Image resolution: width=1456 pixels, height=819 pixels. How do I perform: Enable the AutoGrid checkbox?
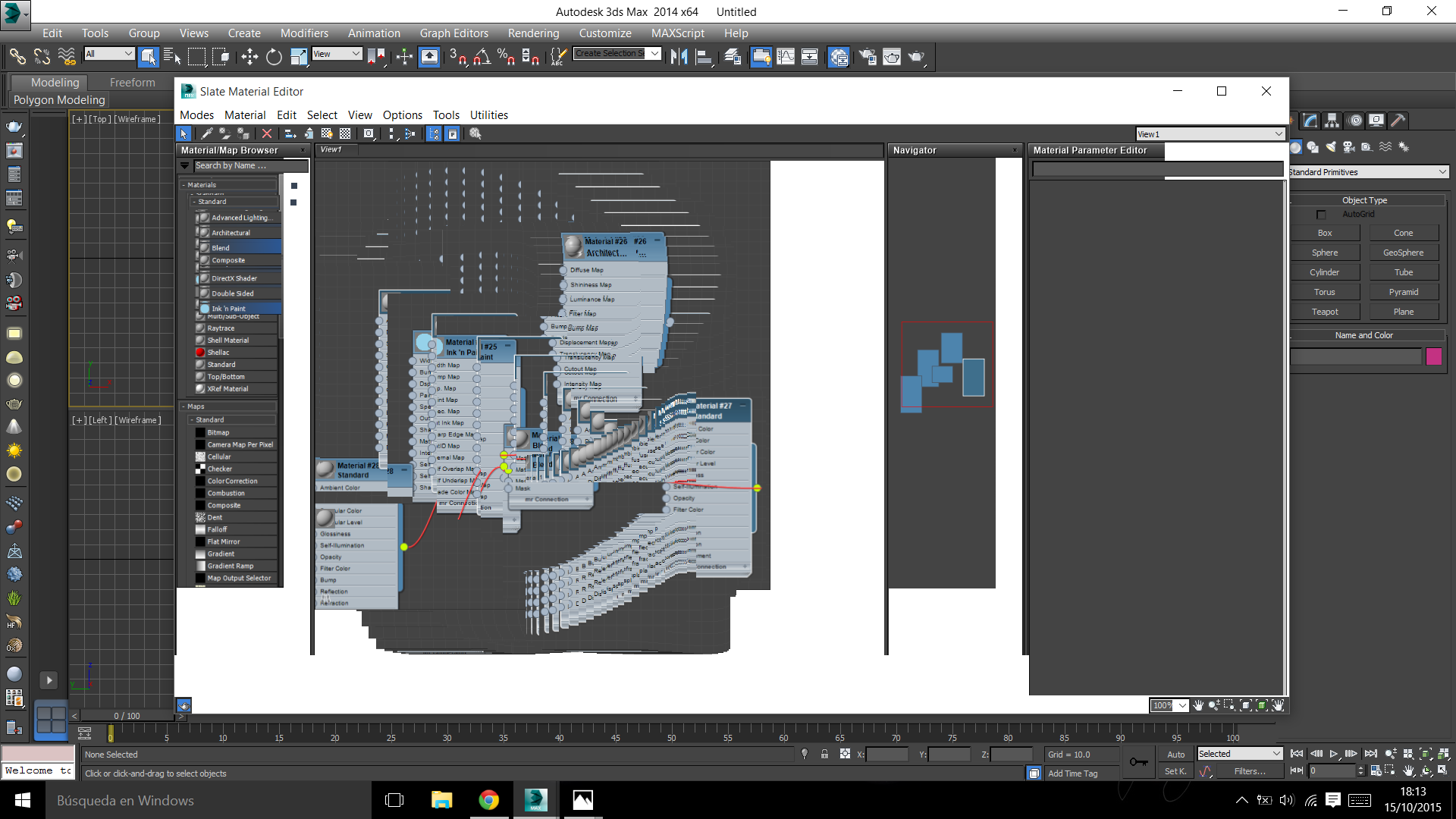click(1321, 215)
